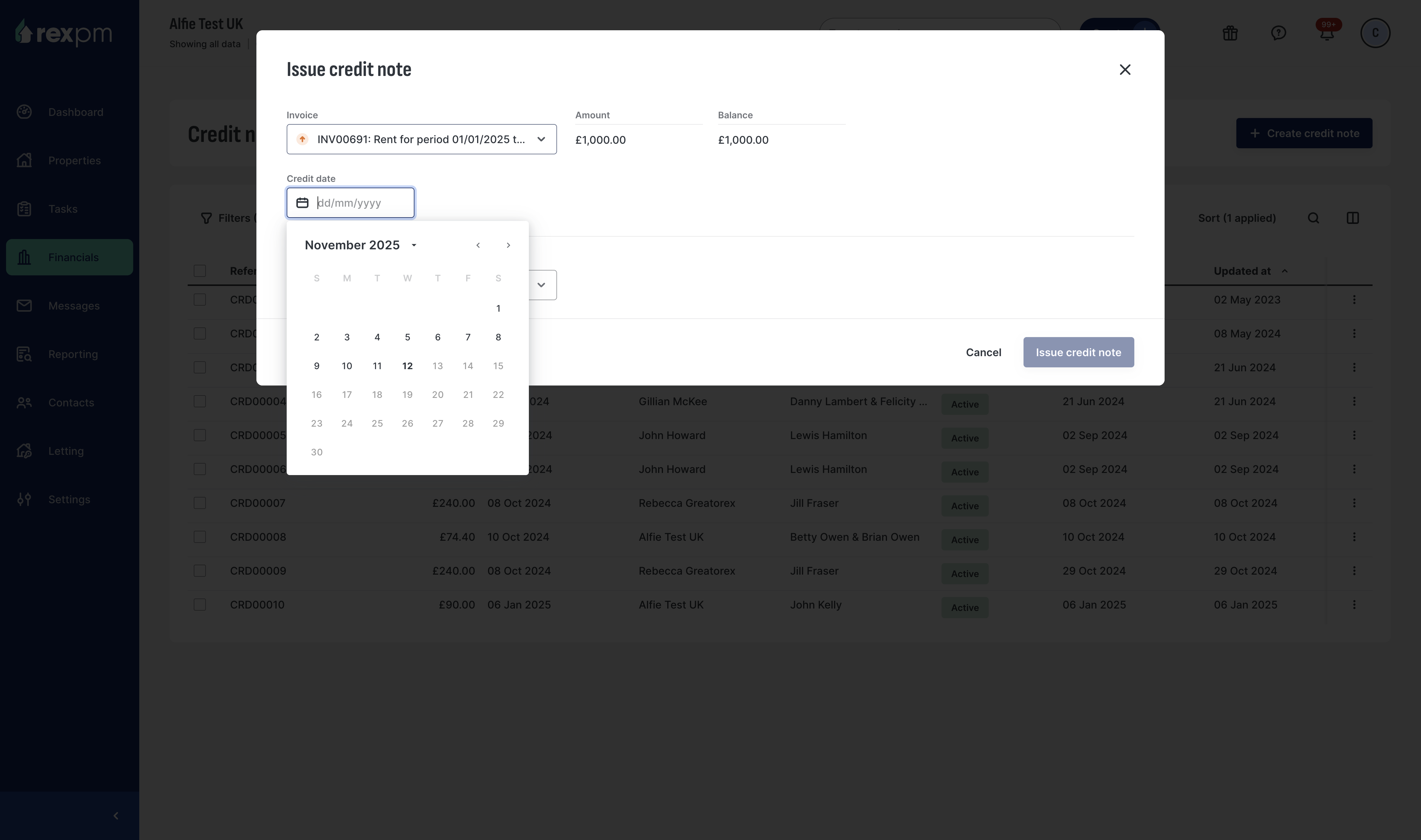Click John Kelly cell
The height and width of the screenshot is (840, 1421).
tap(815, 605)
